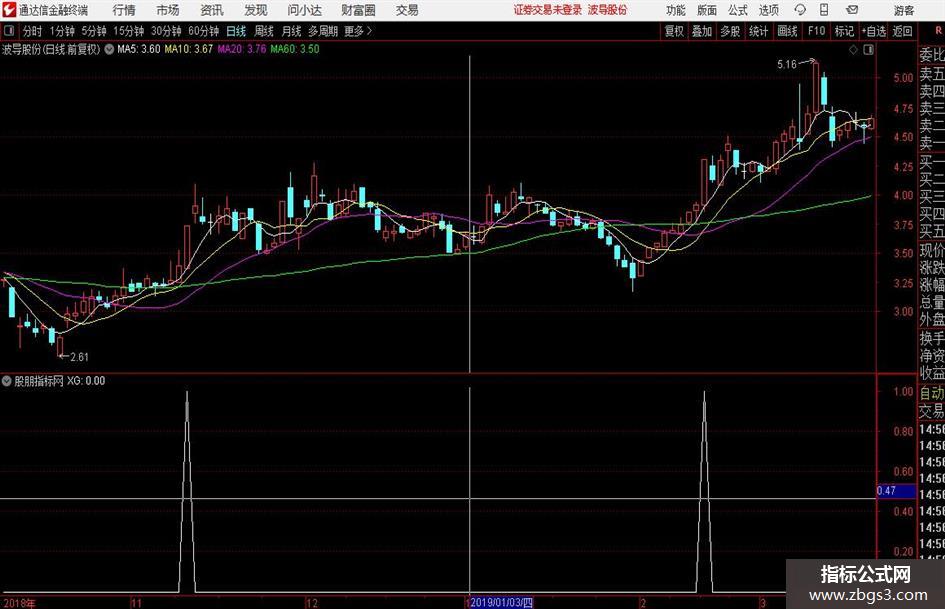
Task: Open the 问小达 menu
Action: coord(304,10)
